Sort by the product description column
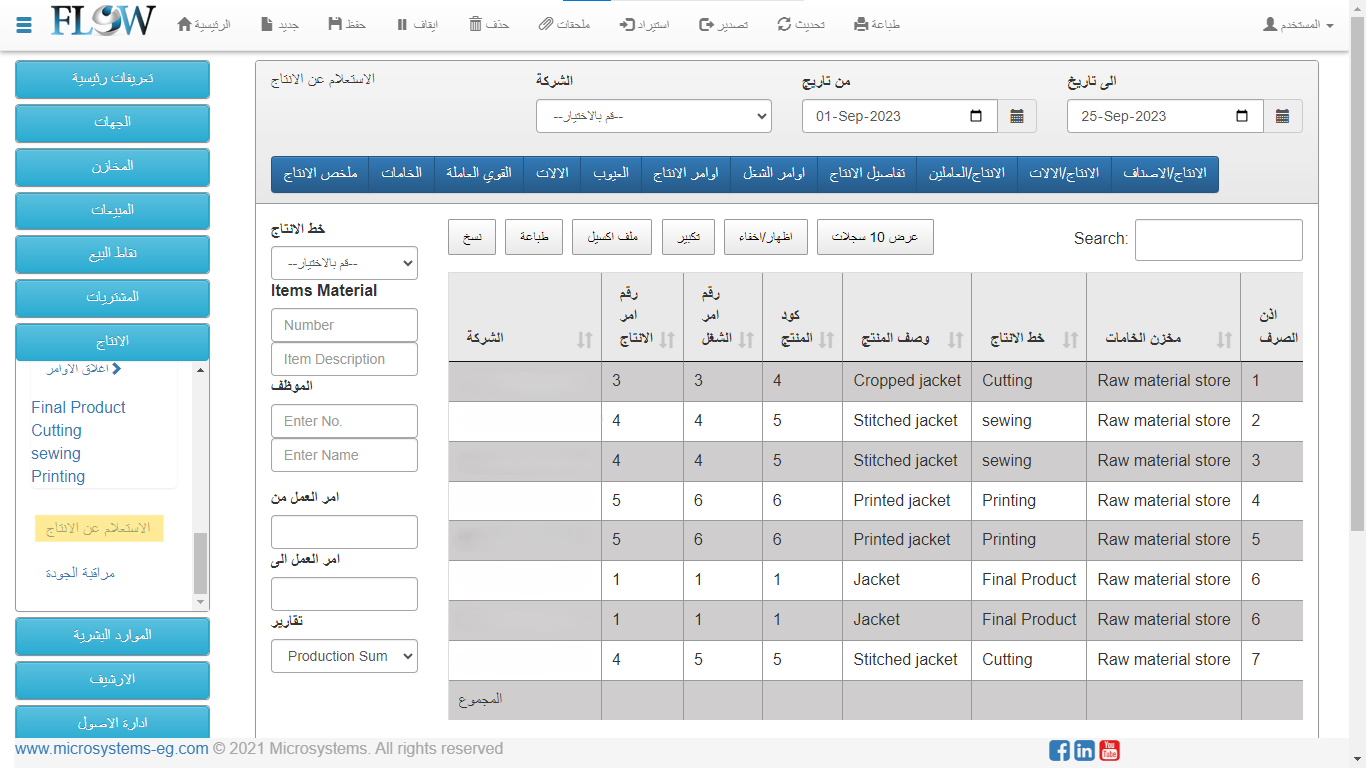This screenshot has width=1366, height=768. pyautogui.click(x=955, y=339)
